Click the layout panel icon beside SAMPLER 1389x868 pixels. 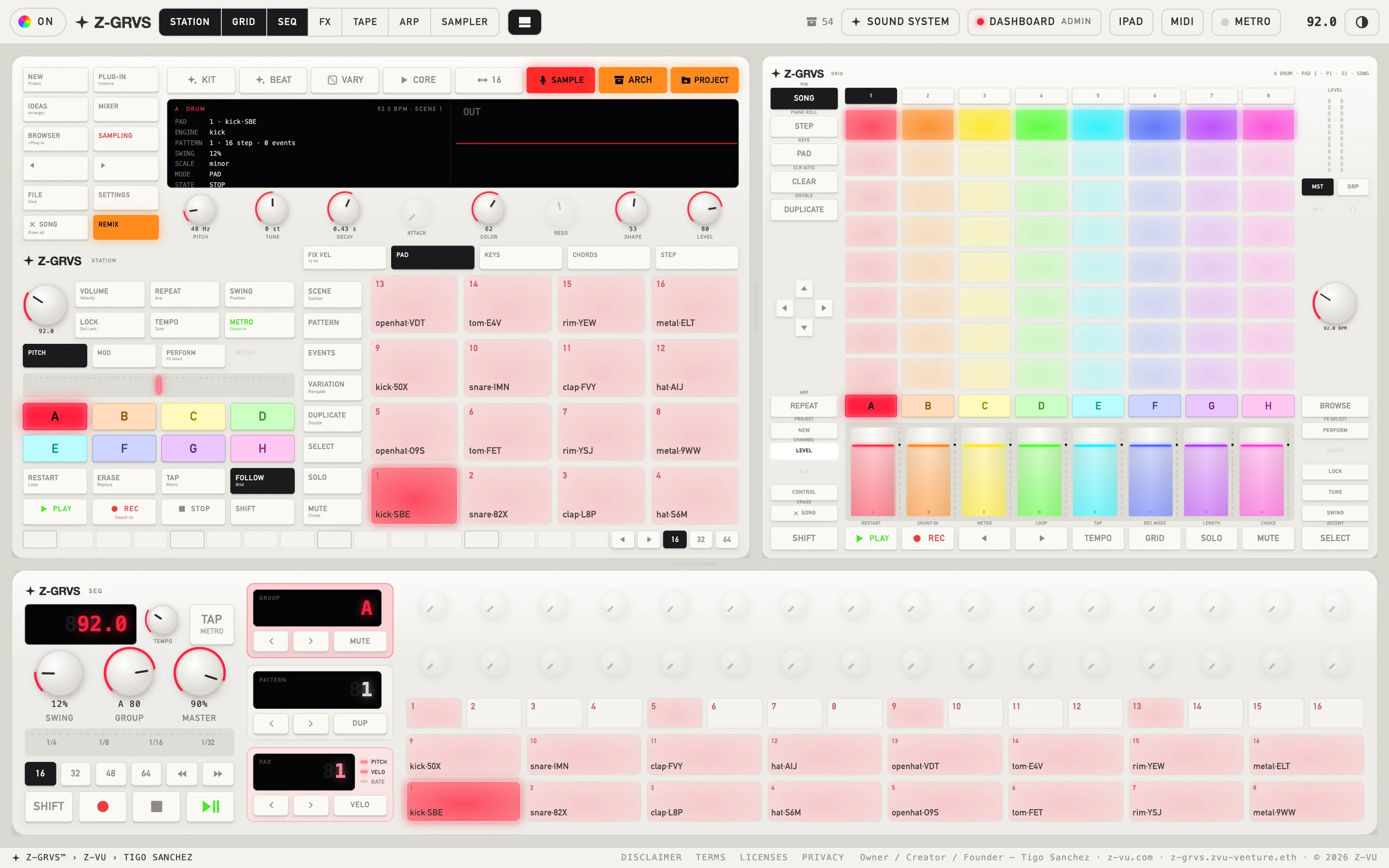click(x=524, y=22)
